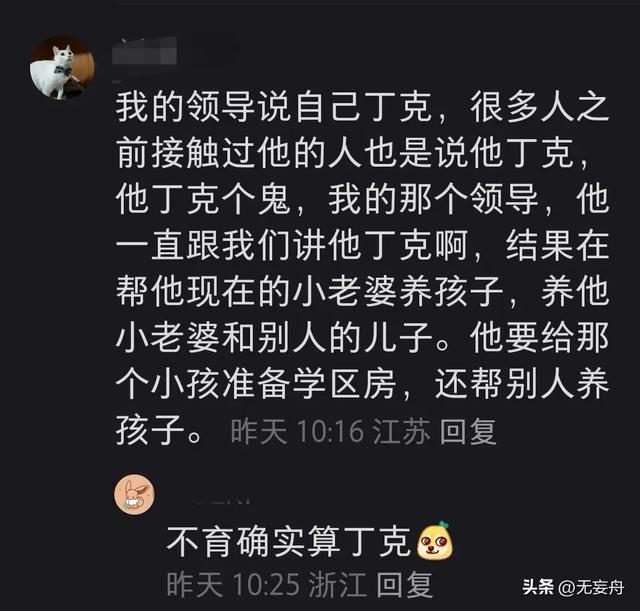Tap the reply text 不育确实算丁克
This screenshot has width=640, height=611.
[x=289, y=542]
